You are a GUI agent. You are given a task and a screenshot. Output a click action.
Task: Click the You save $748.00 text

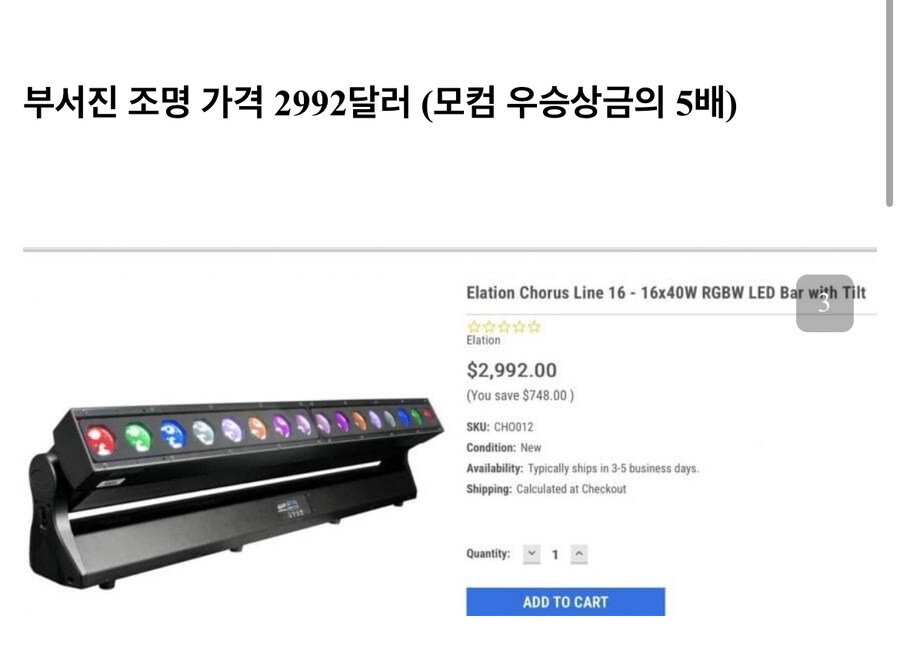pyautogui.click(x=520, y=396)
